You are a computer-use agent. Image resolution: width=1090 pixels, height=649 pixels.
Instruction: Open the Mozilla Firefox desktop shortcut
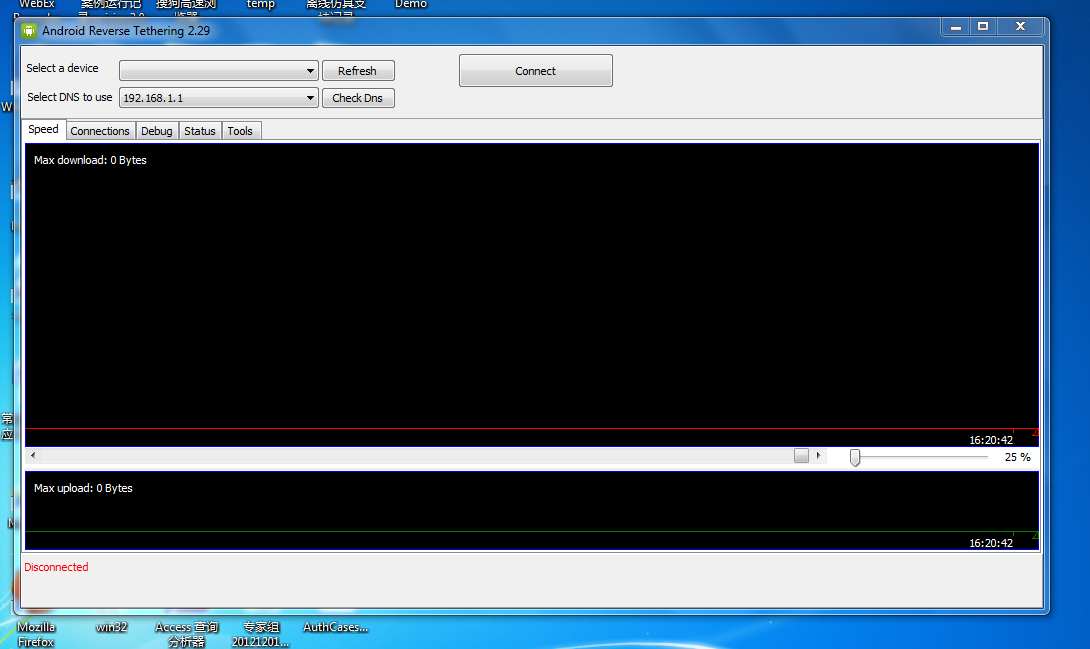(x=35, y=634)
